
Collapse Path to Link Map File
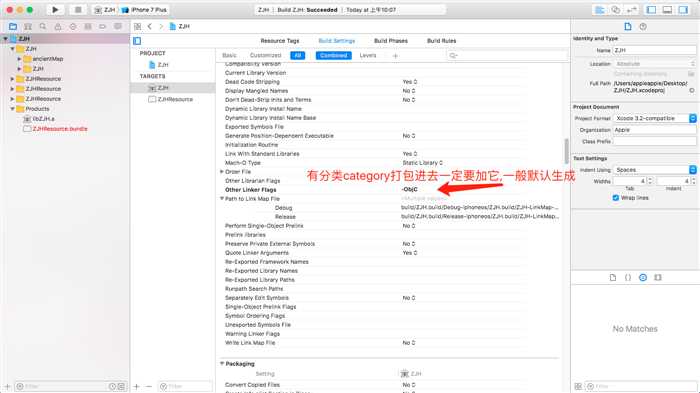click(x=221, y=199)
